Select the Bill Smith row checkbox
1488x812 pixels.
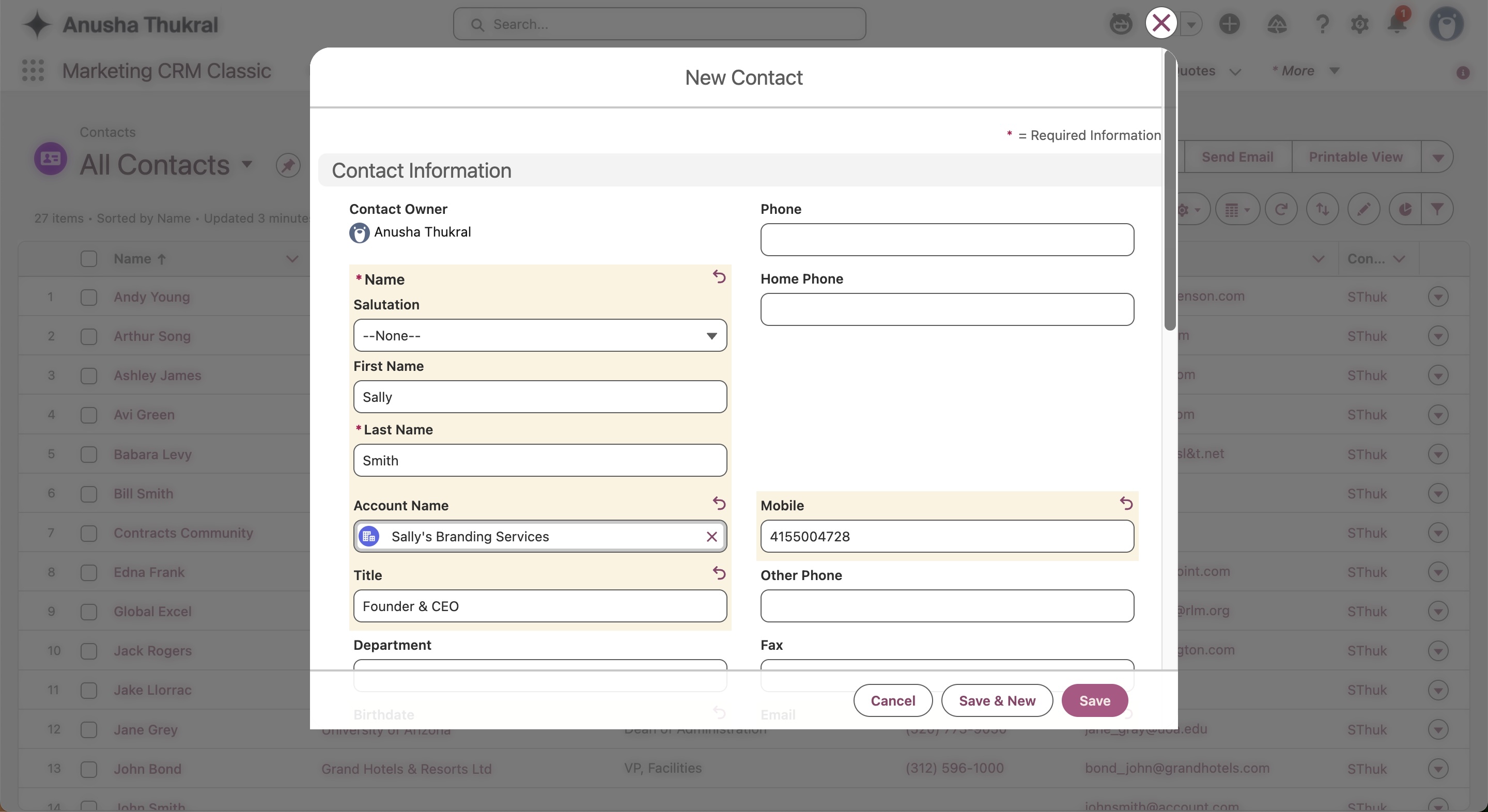[89, 494]
